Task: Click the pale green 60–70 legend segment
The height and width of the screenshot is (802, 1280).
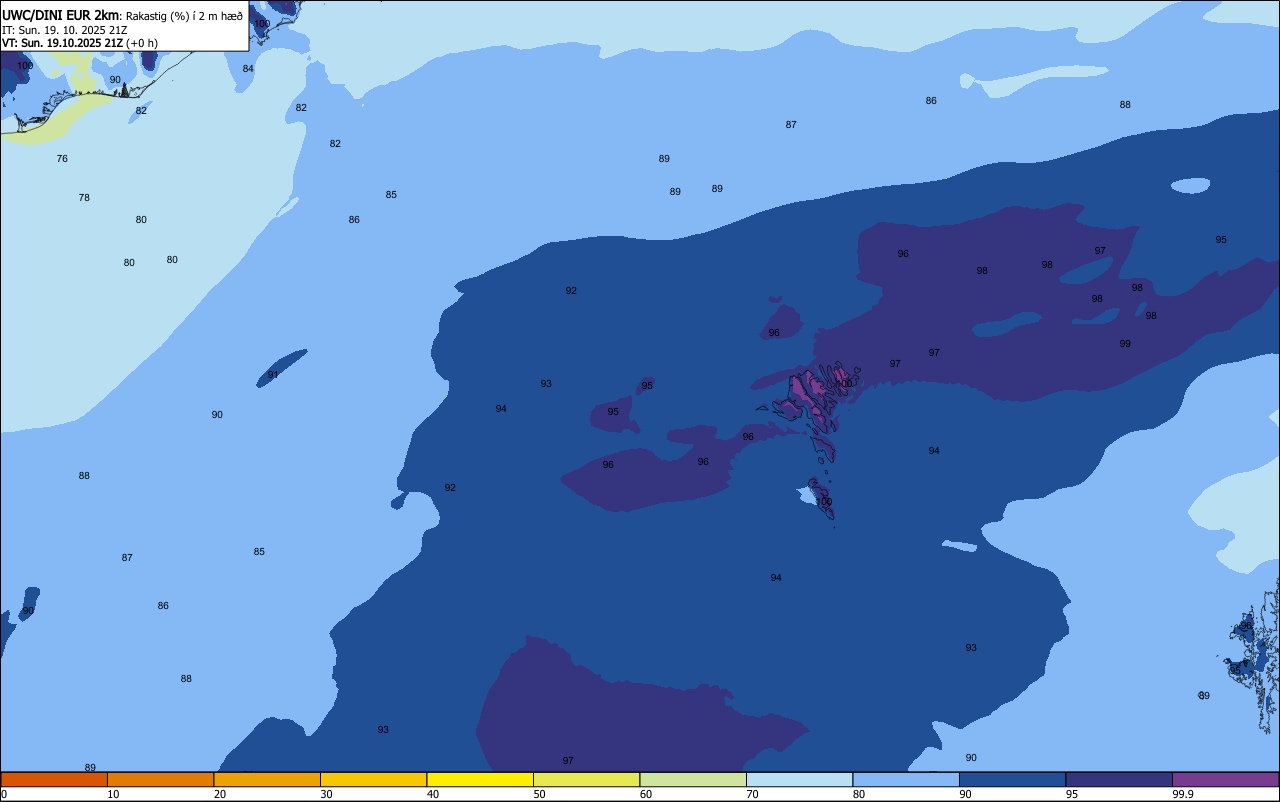Action: pos(693,779)
